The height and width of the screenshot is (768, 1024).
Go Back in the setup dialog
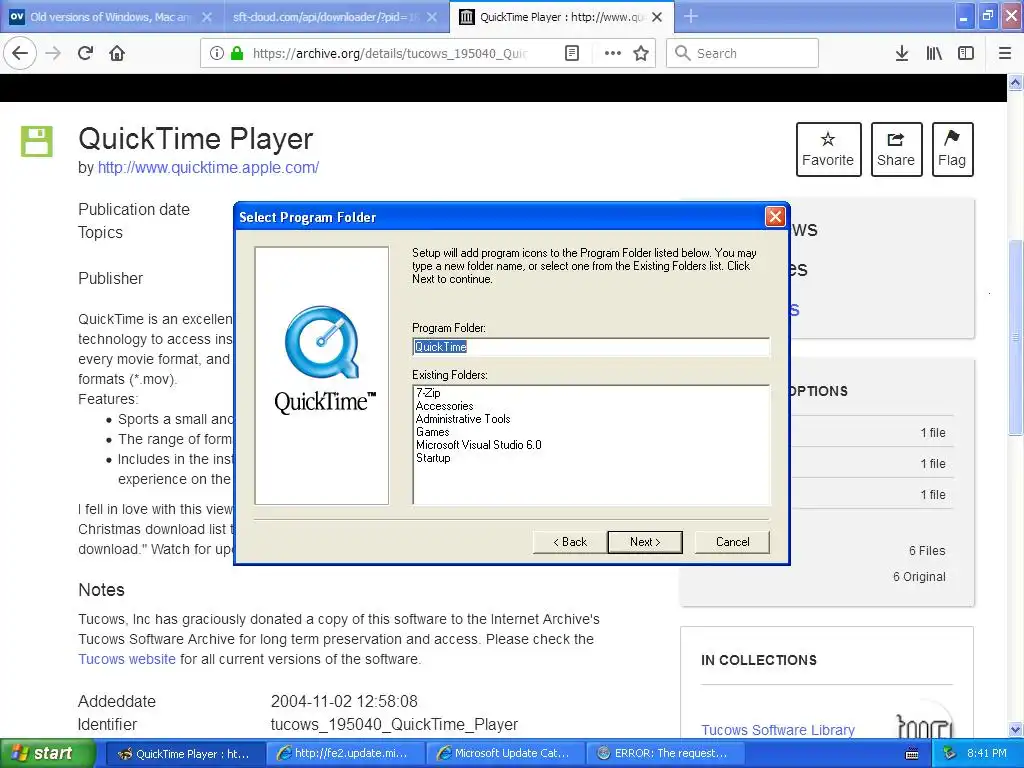pos(569,541)
